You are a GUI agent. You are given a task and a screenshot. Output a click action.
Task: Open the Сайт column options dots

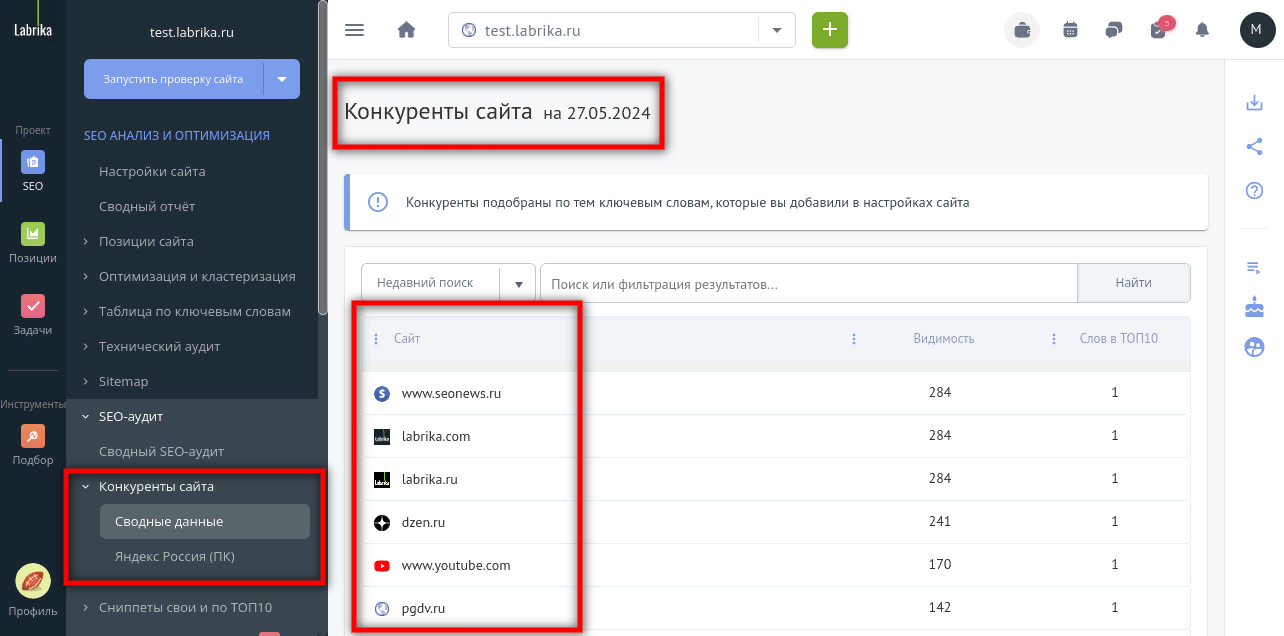(376, 339)
